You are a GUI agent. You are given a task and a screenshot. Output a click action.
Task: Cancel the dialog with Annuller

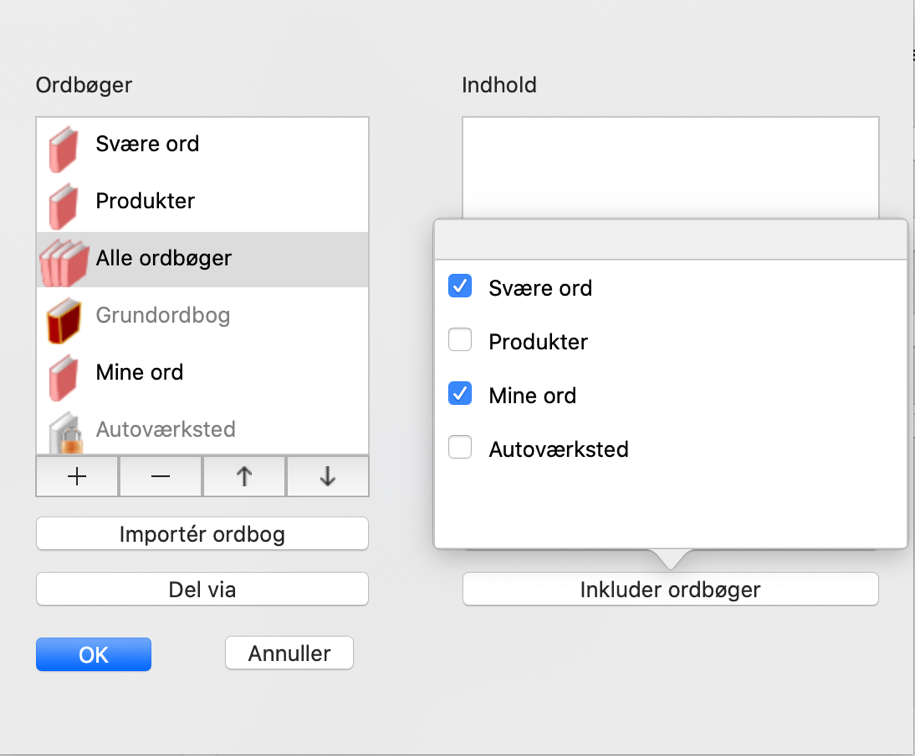click(289, 654)
